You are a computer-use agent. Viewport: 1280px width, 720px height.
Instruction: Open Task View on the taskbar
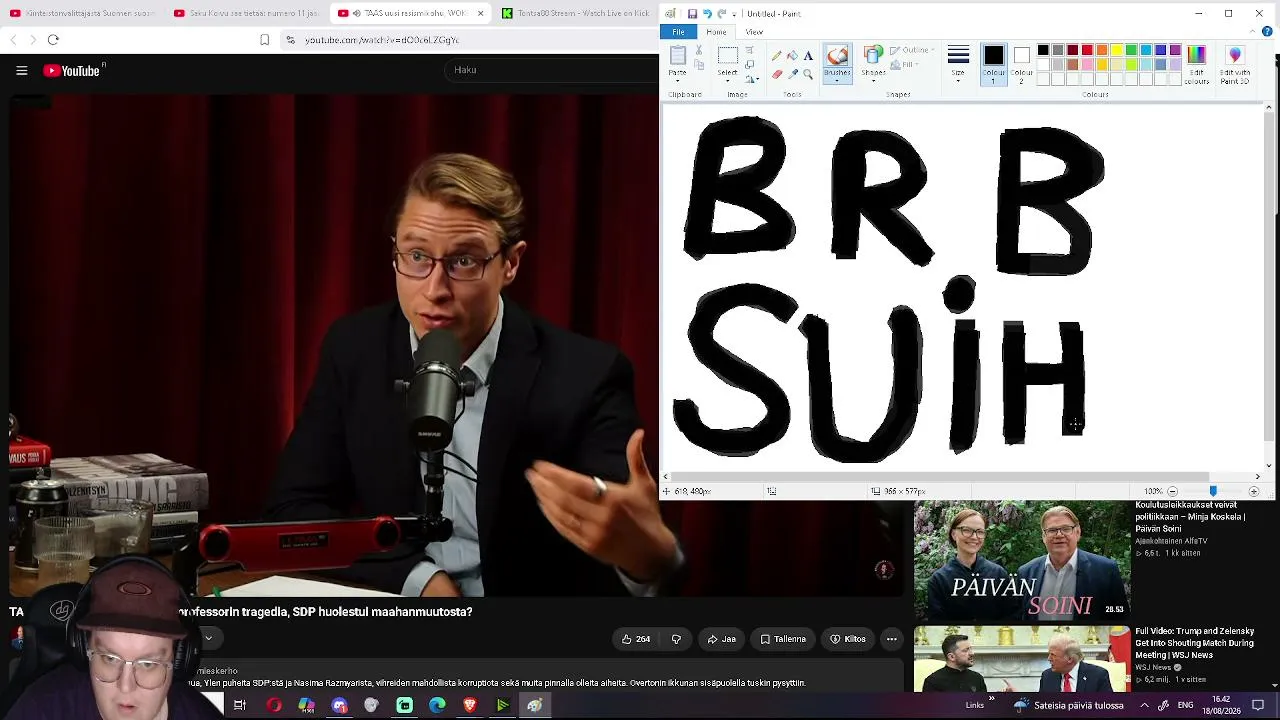[x=240, y=705]
